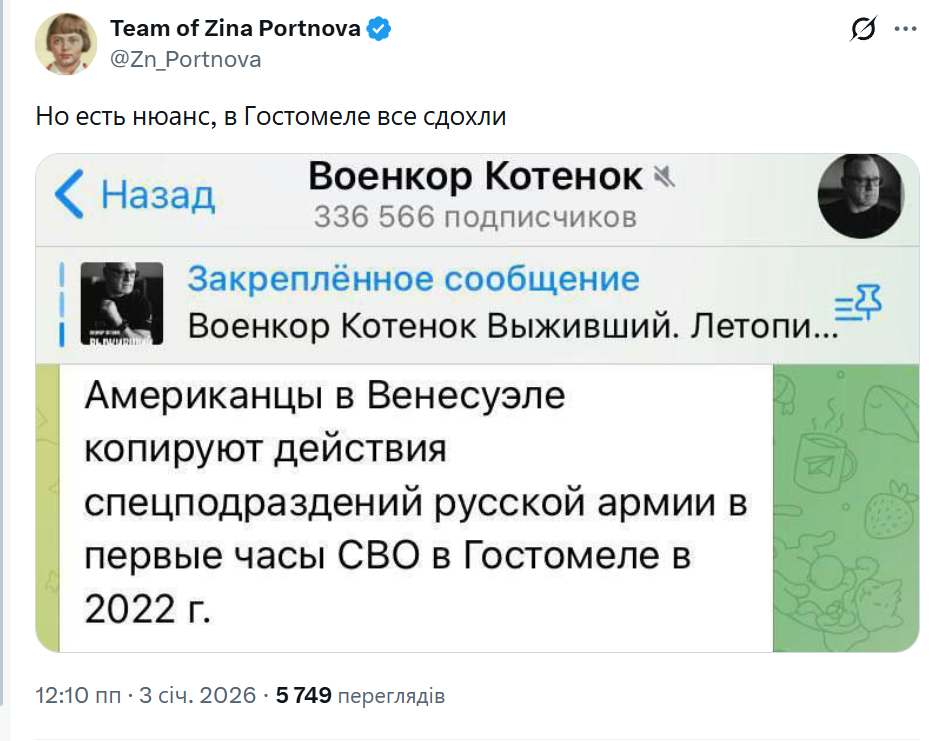Click the tweet timestamp "12:10 пп · 3 січ. 2026"

coord(144,696)
